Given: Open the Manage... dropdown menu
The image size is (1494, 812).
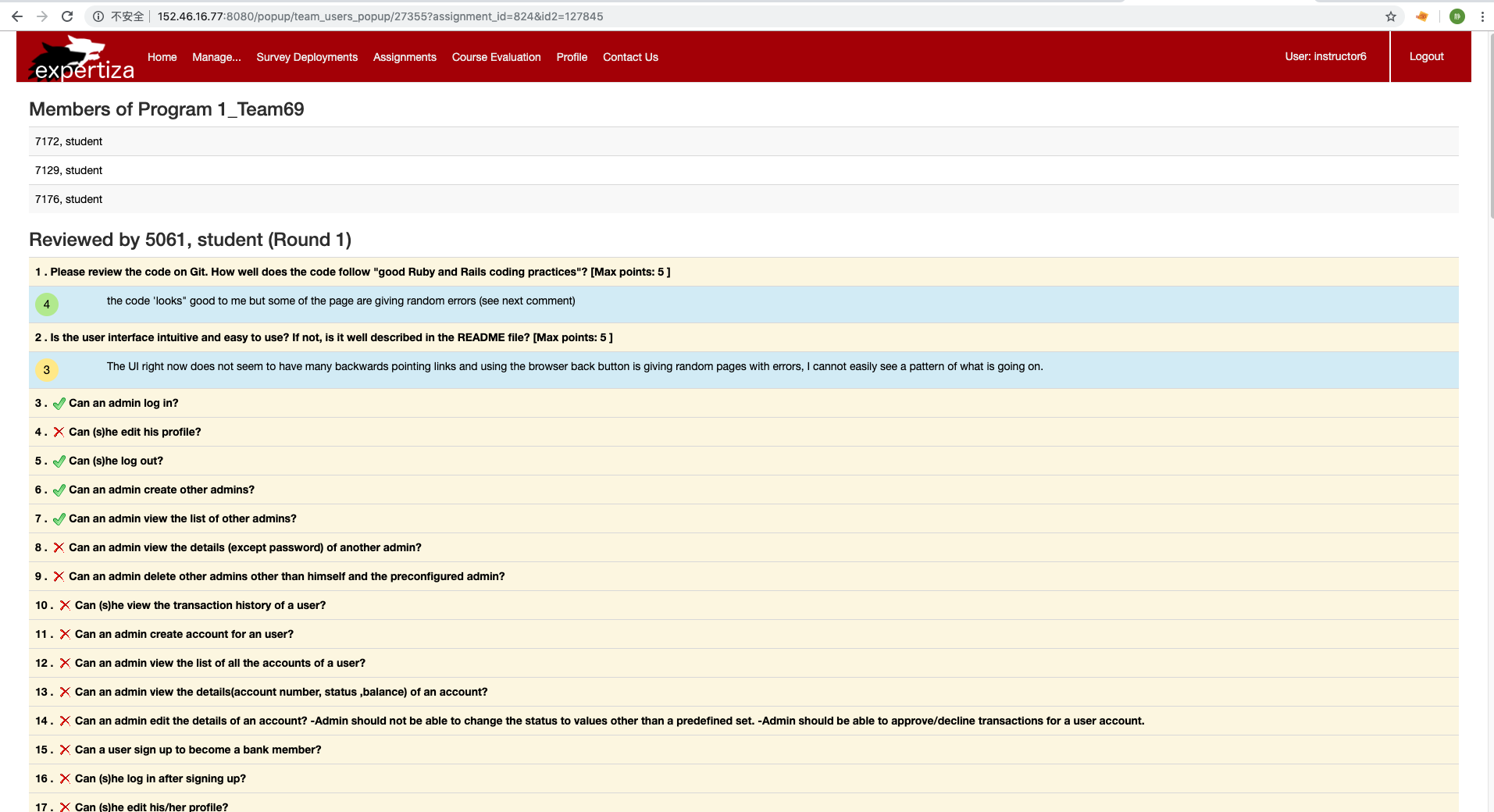Looking at the screenshot, I should pos(216,57).
